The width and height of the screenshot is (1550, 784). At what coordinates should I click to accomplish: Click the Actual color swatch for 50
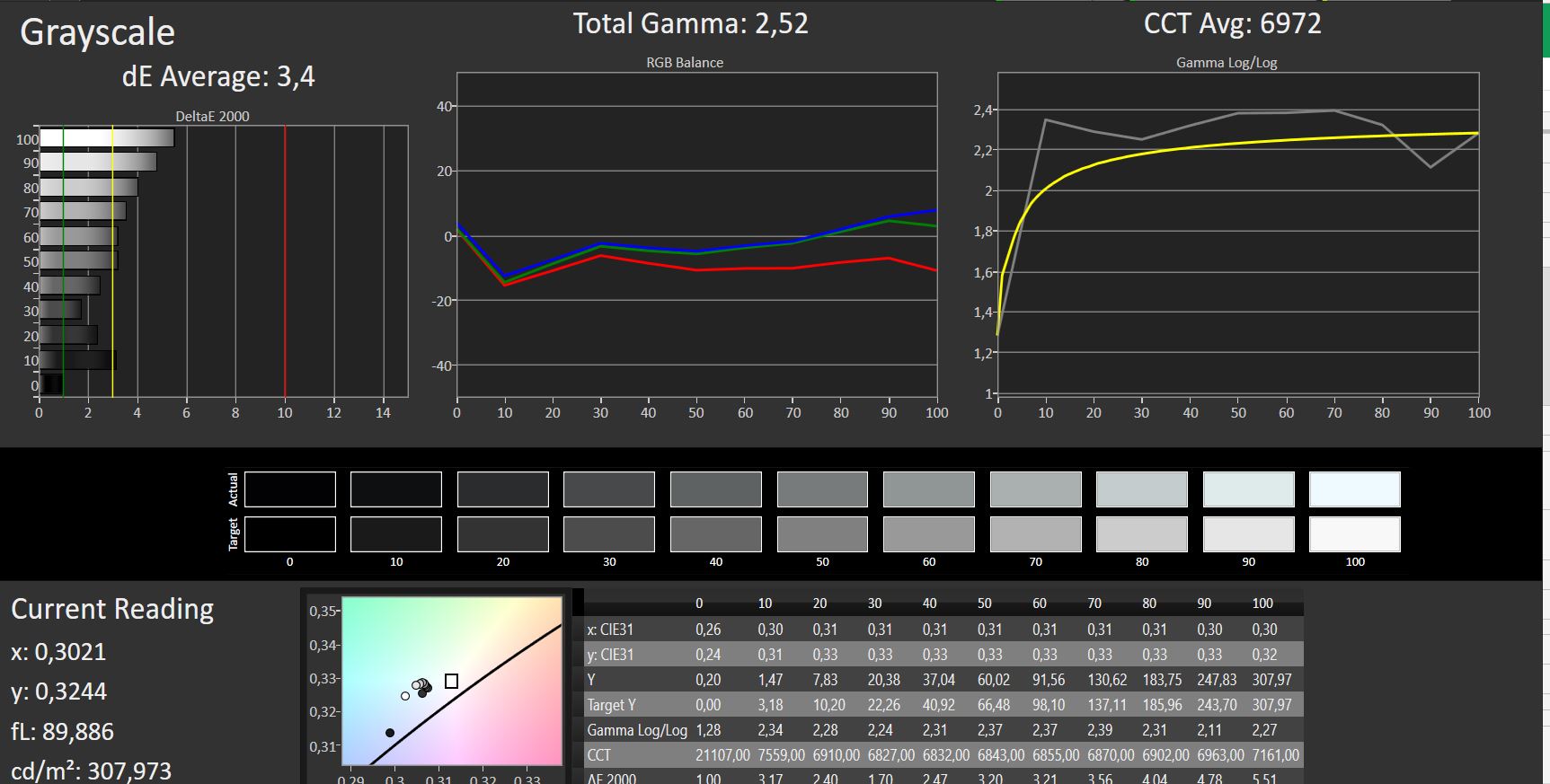822,489
